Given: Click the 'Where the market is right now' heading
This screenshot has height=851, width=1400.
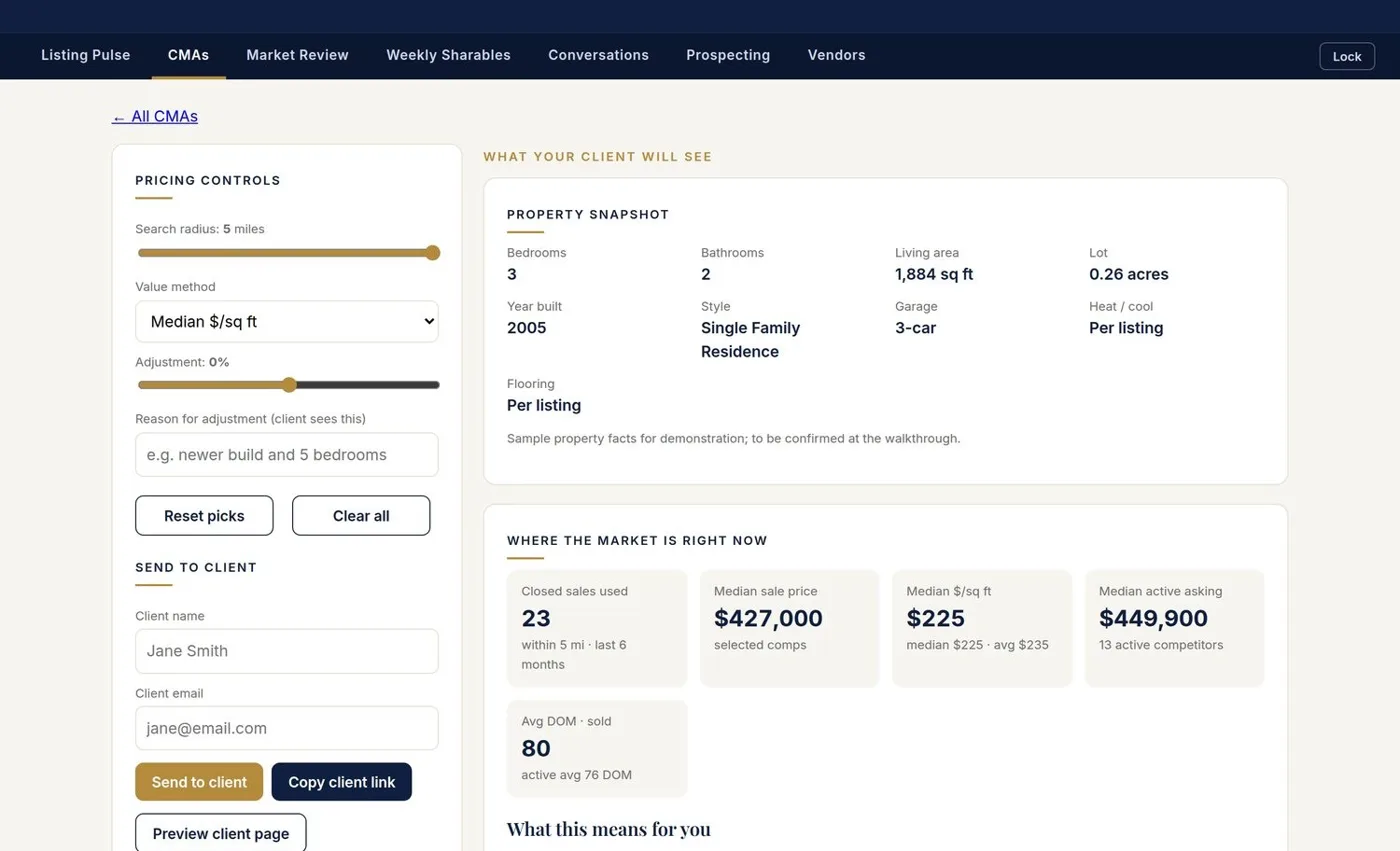Looking at the screenshot, I should [x=637, y=541].
